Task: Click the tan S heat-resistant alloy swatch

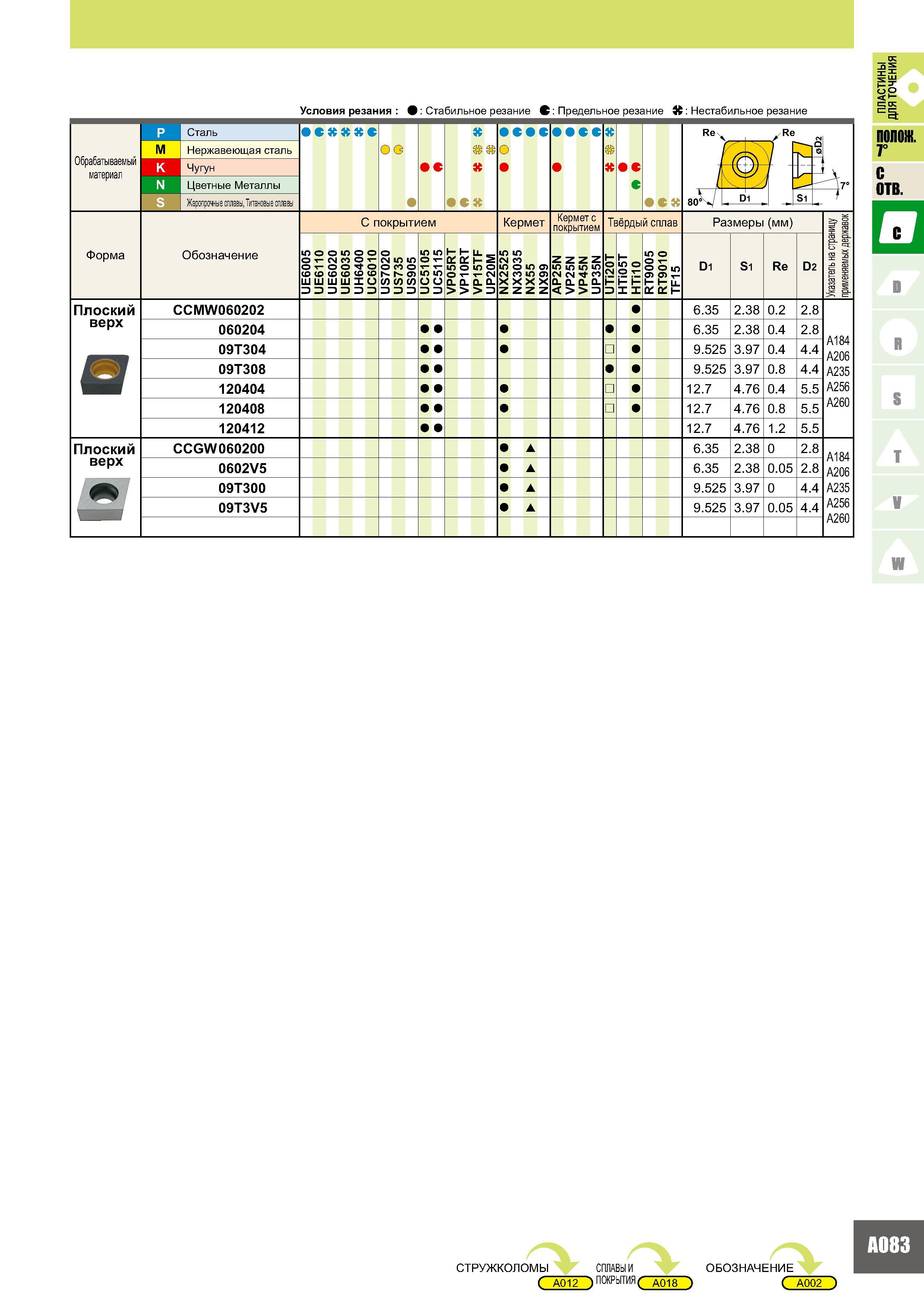Action: click(x=161, y=202)
